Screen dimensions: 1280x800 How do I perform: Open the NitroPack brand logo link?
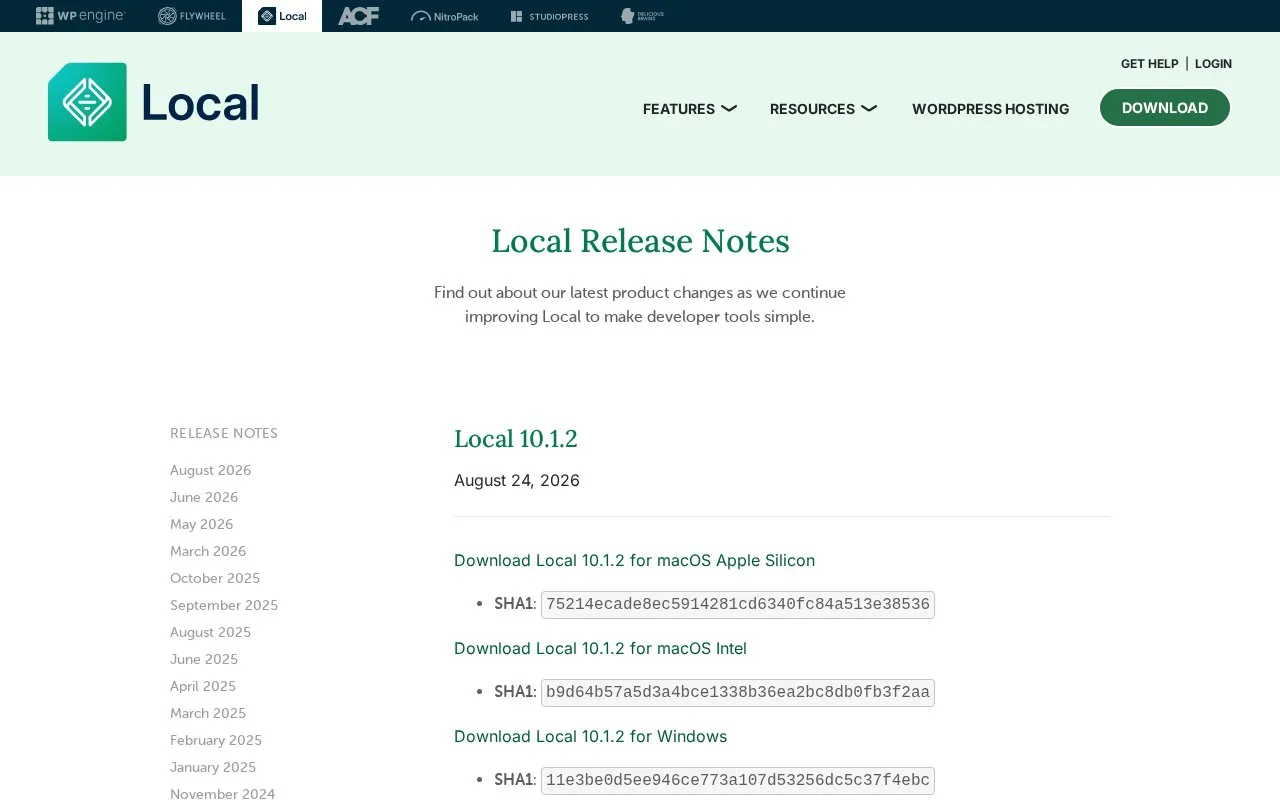coord(445,16)
